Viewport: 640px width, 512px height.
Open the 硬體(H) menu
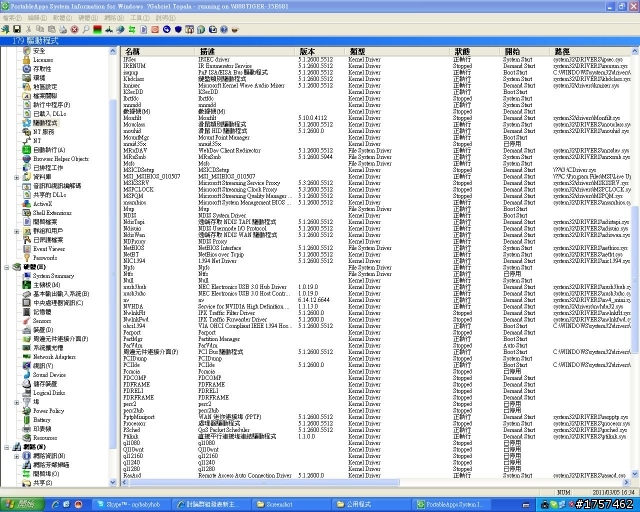click(x=88, y=18)
